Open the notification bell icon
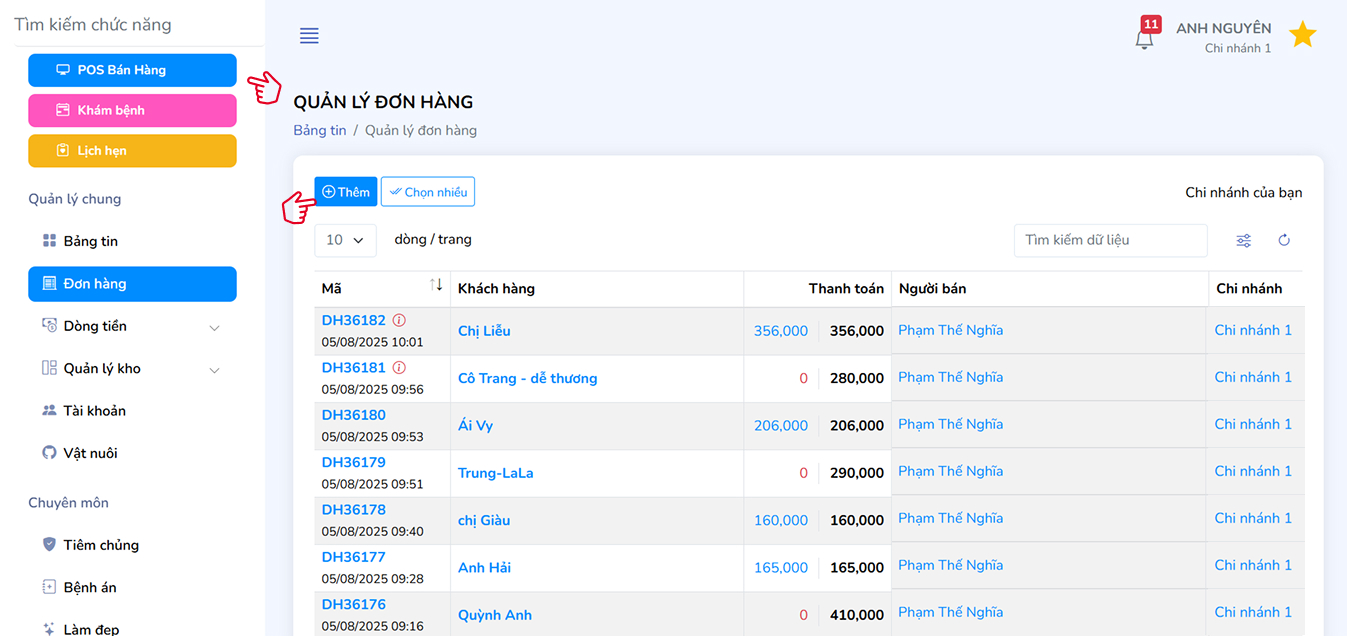 pos(1145,38)
